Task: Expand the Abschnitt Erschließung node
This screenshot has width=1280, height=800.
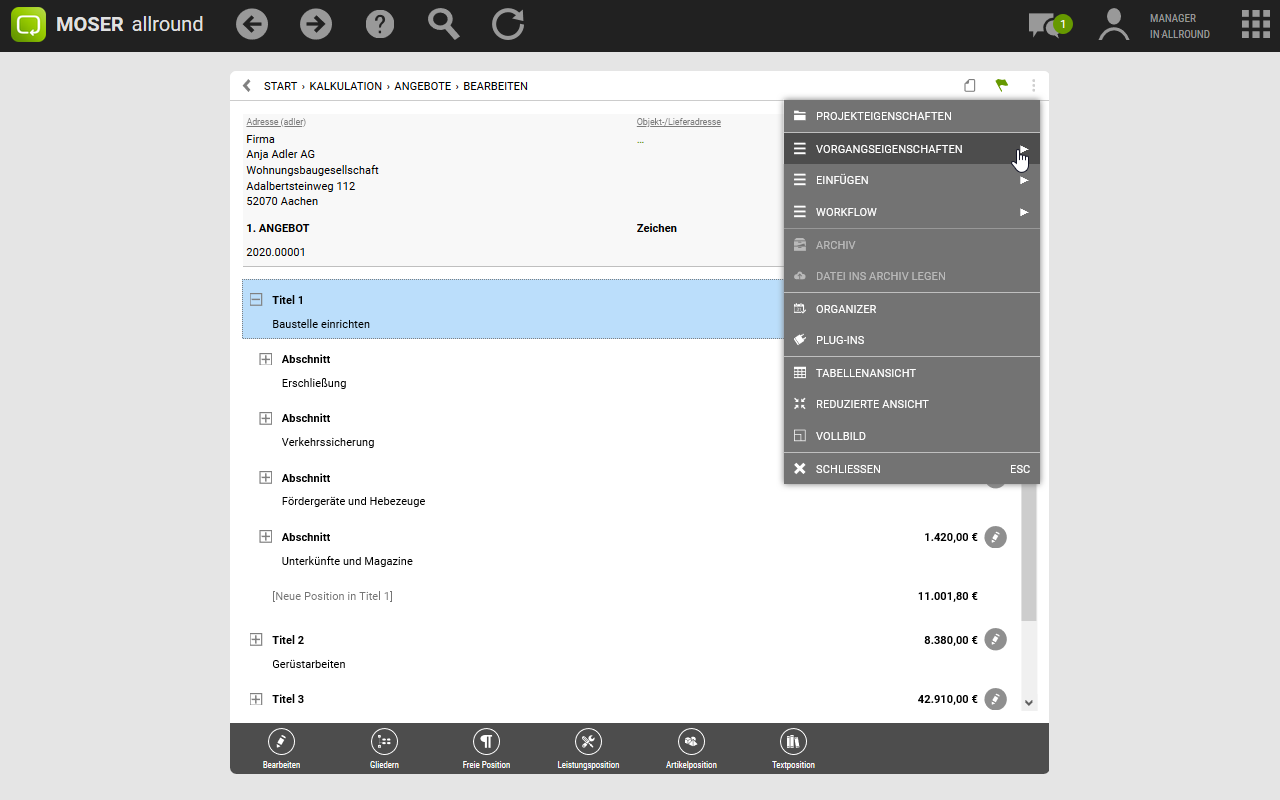Action: point(266,359)
